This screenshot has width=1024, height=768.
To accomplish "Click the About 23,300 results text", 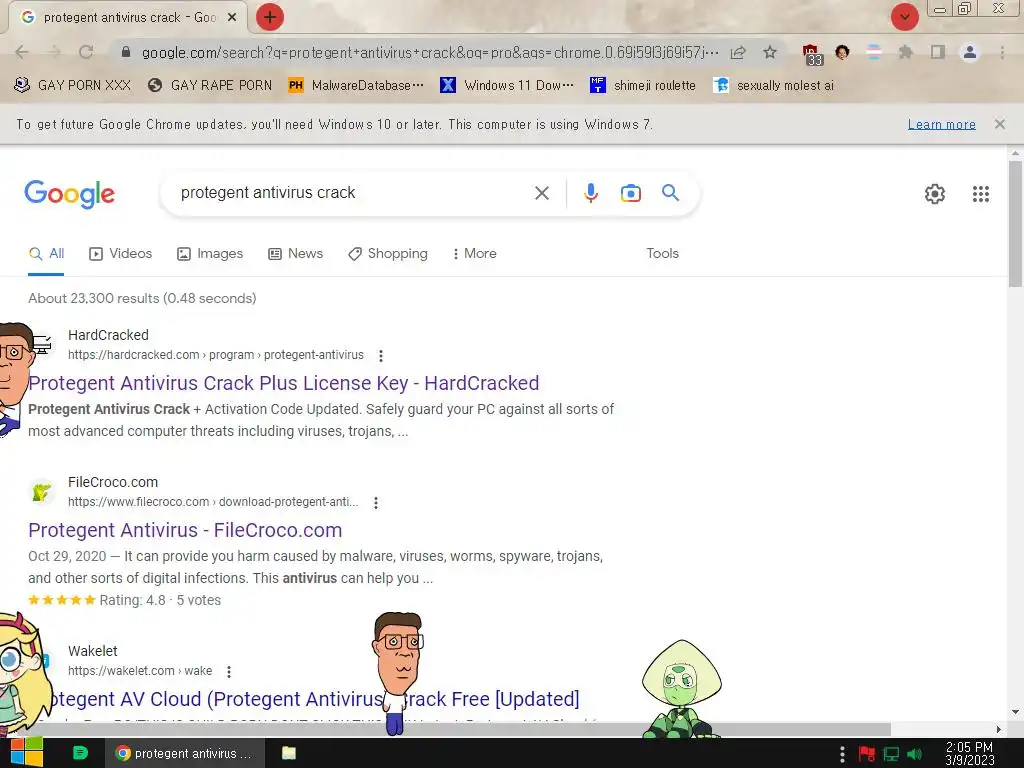I will point(142,298).
